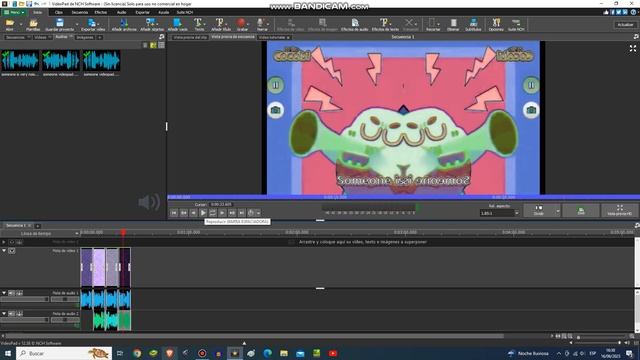The width and height of the screenshot is (640, 360).
Task: Click the Exportar vídeo toolbar icon
Action: 93,24
